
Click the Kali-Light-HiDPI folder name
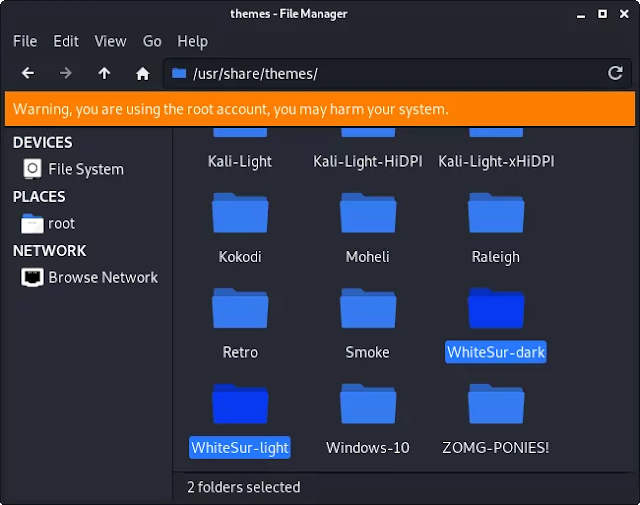[368, 161]
